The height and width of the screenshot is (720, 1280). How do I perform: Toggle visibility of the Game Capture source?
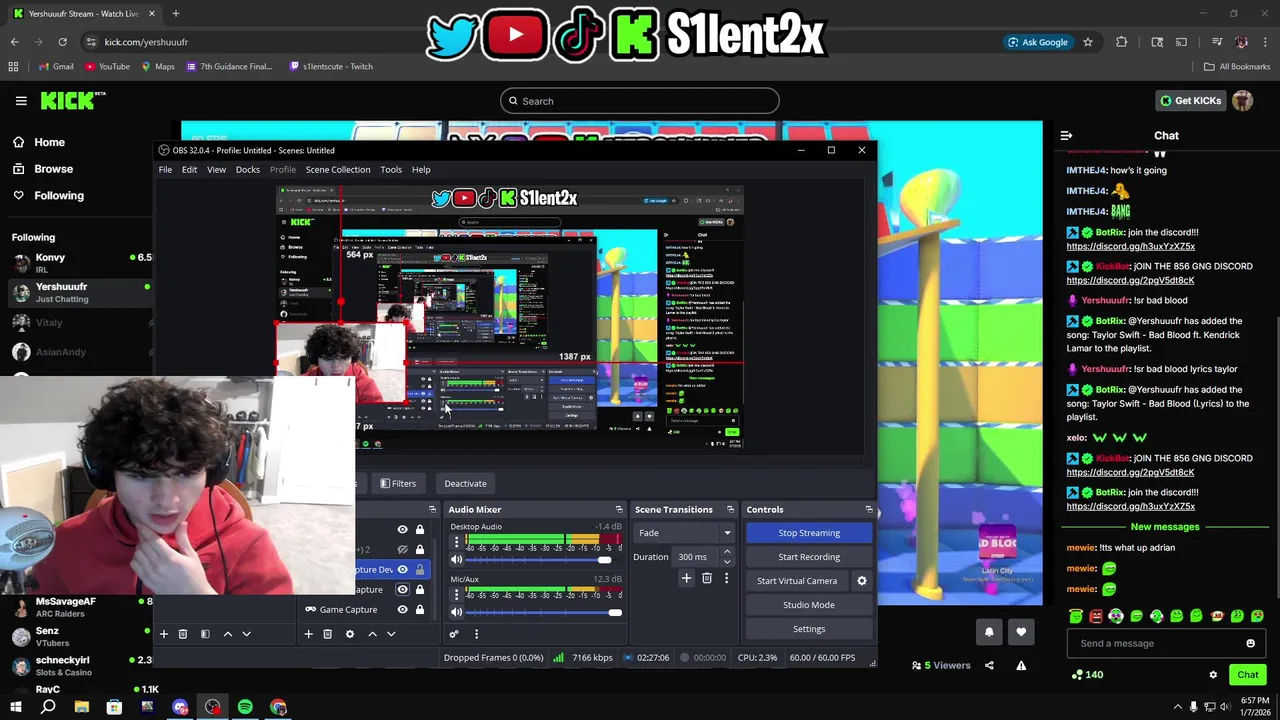pos(403,609)
